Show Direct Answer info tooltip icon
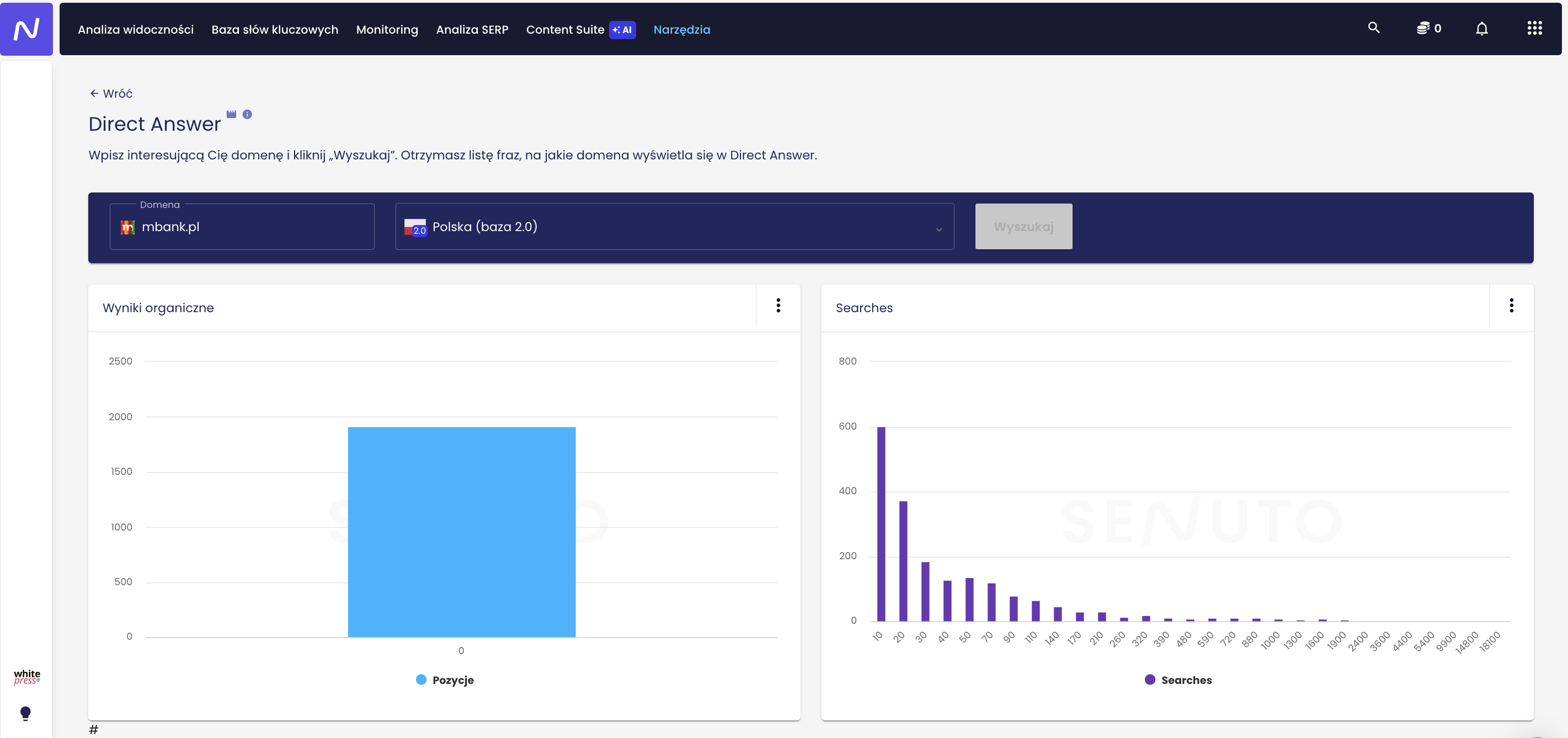The image size is (1568, 738). [x=247, y=114]
